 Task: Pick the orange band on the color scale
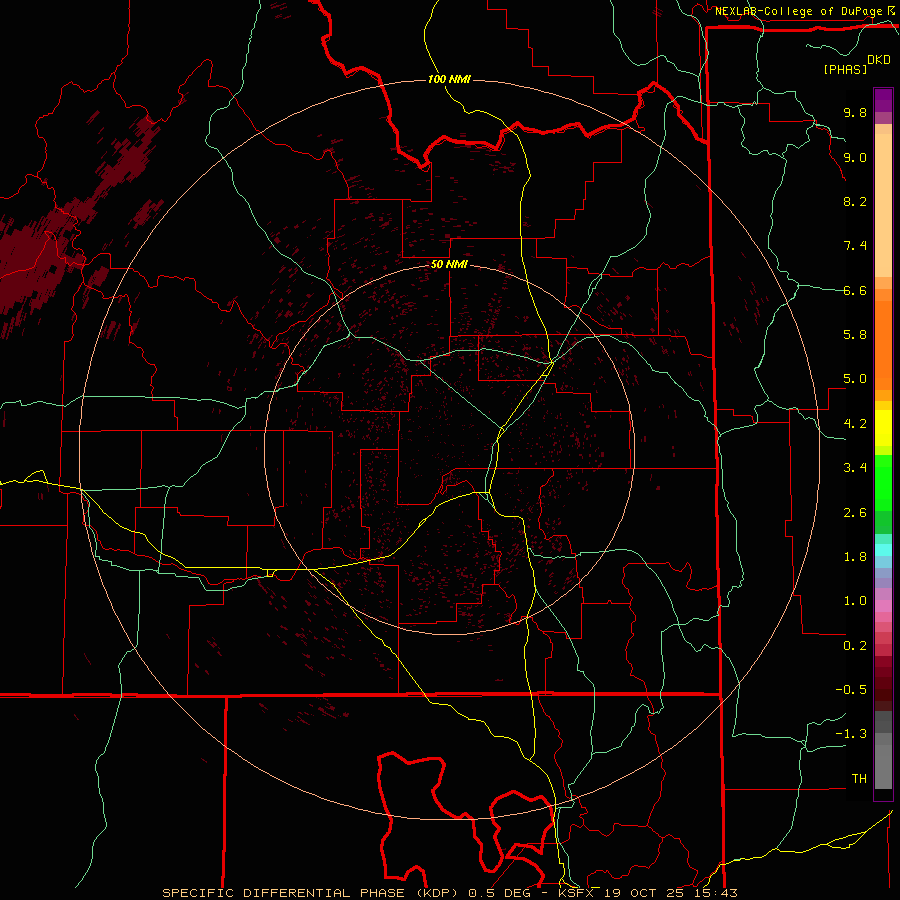(x=883, y=345)
